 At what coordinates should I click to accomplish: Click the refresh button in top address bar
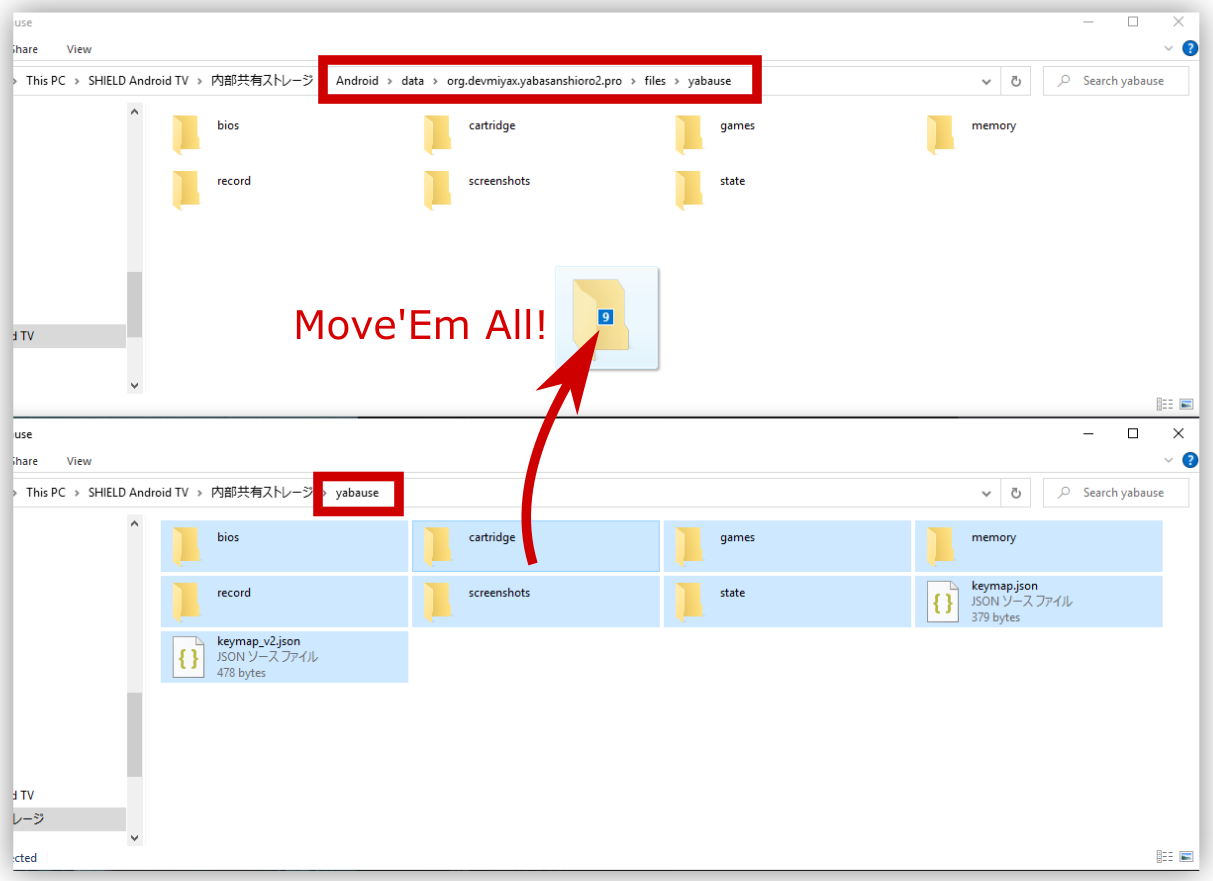click(x=1016, y=81)
